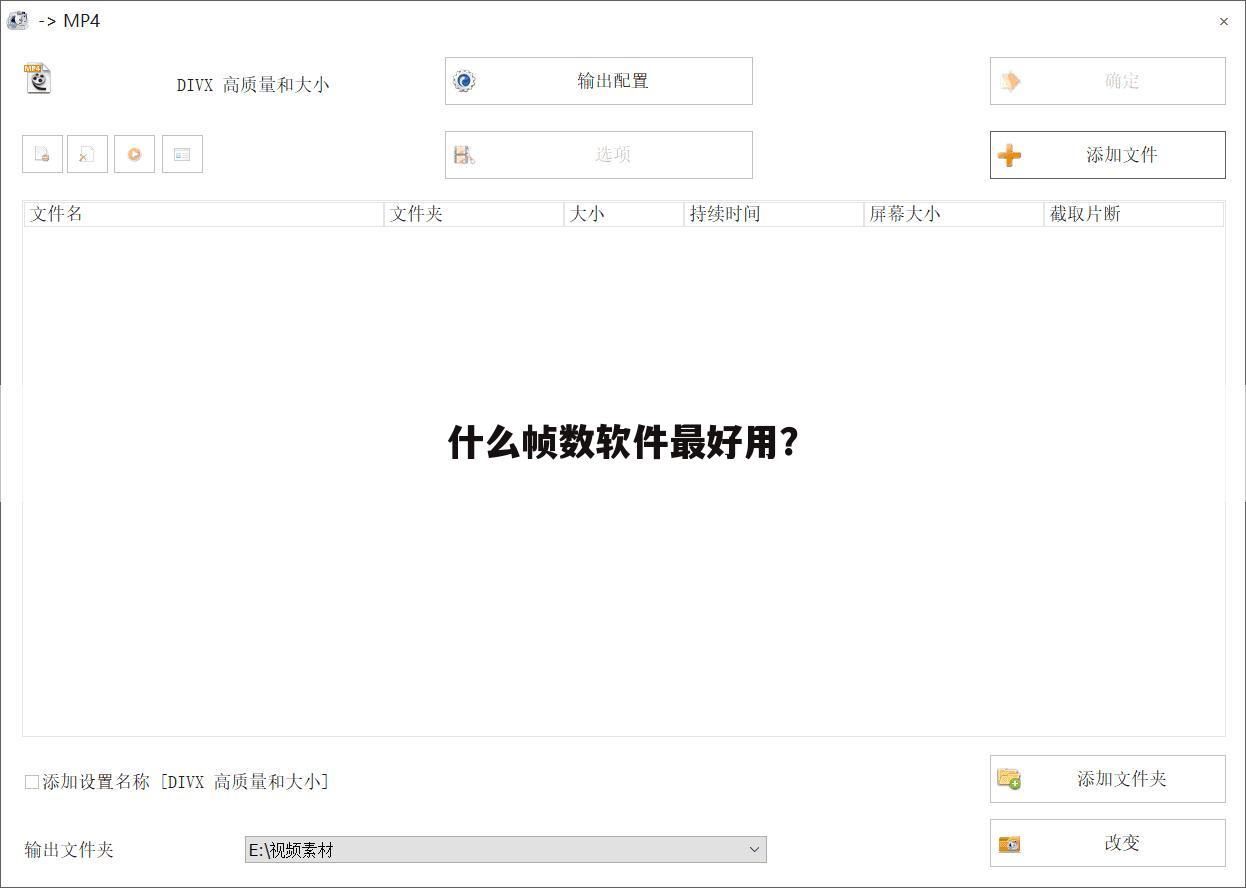Click 改变 to change output folder
The height and width of the screenshot is (888, 1246).
pos(1107,843)
